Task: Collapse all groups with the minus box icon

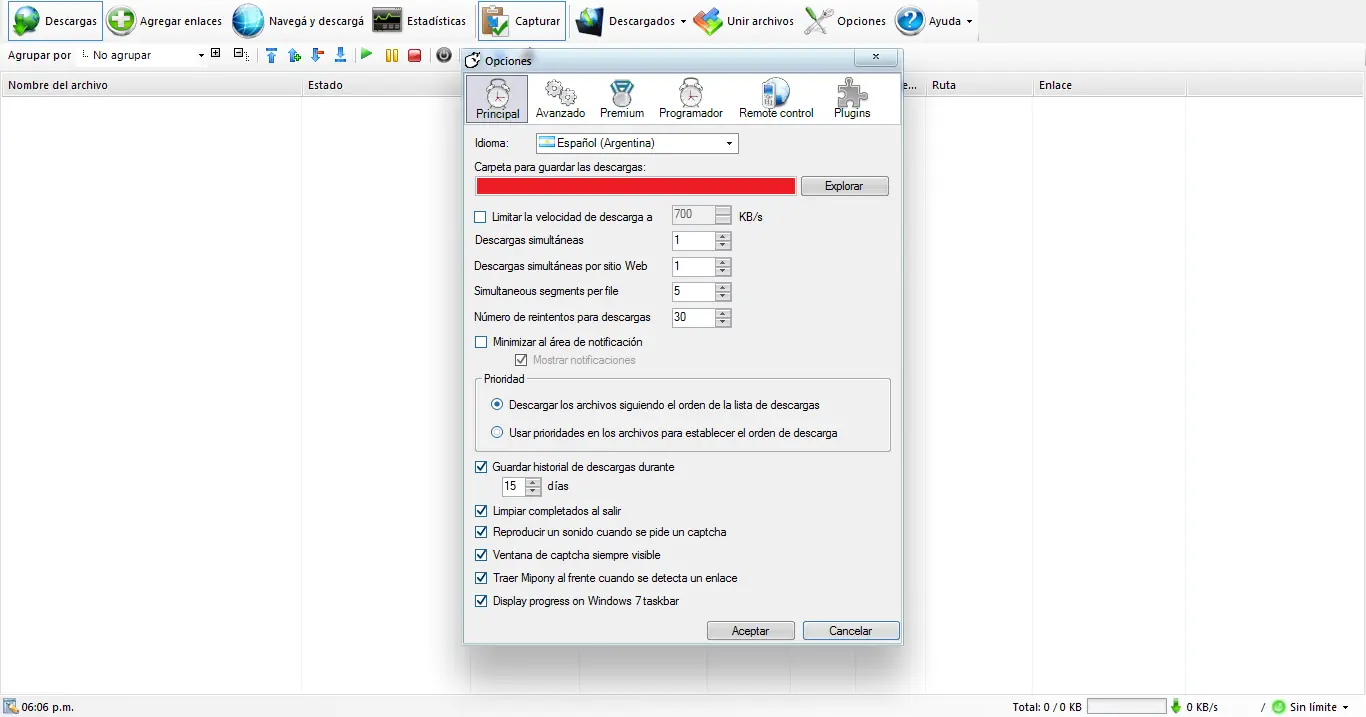Action: click(239, 54)
